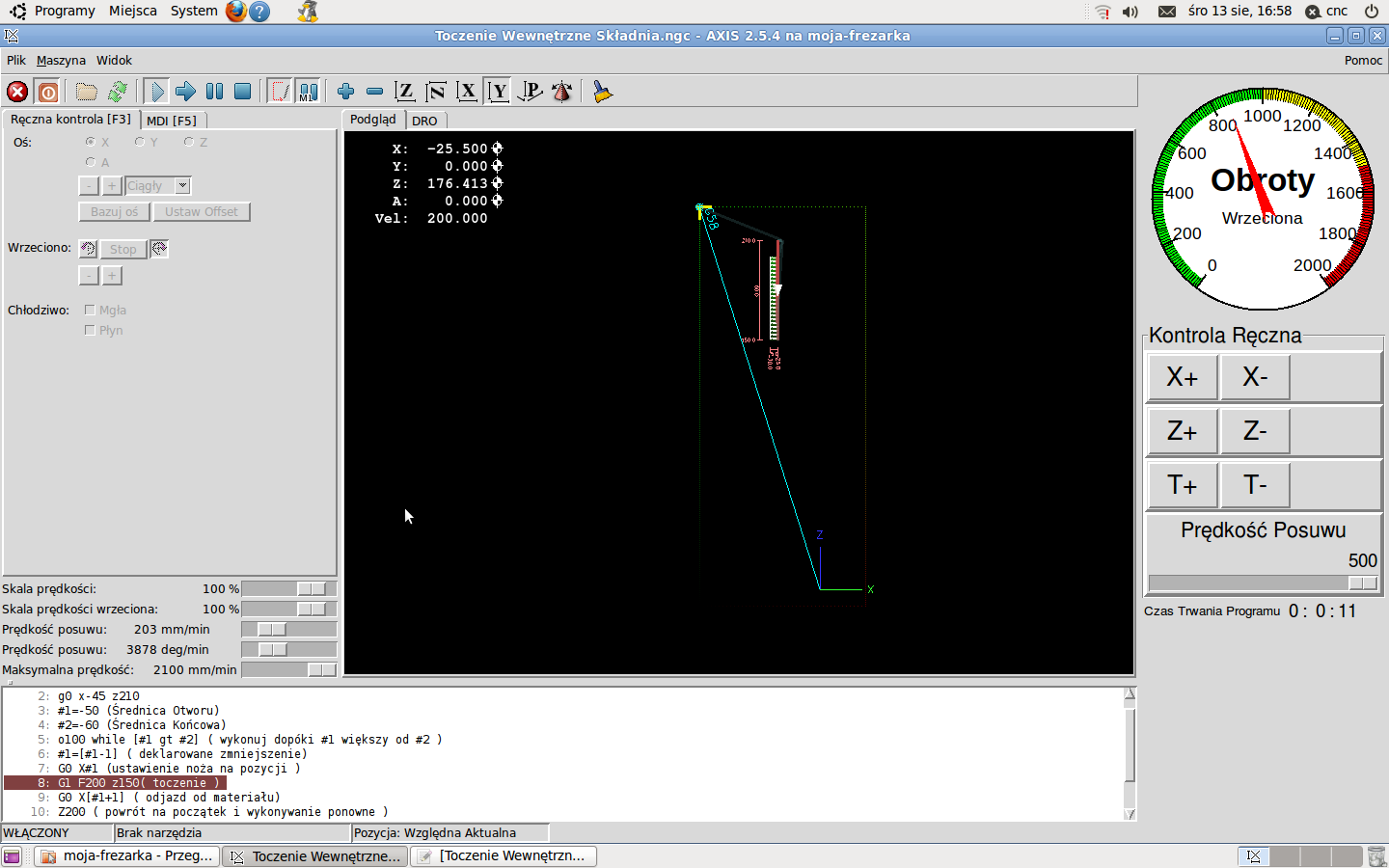Select the A axis radio button
Image resolution: width=1389 pixels, height=868 pixels.
[91, 162]
